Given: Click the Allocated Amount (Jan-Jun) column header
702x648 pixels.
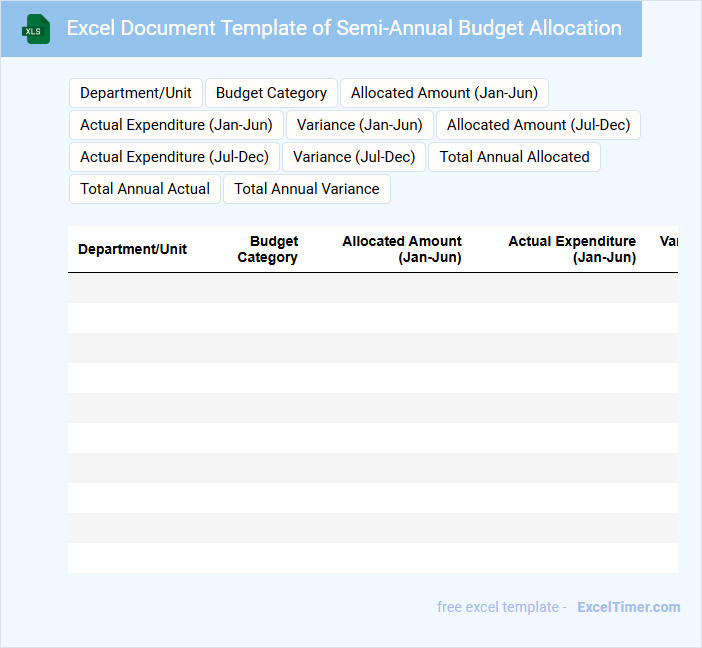Looking at the screenshot, I should (x=402, y=249).
